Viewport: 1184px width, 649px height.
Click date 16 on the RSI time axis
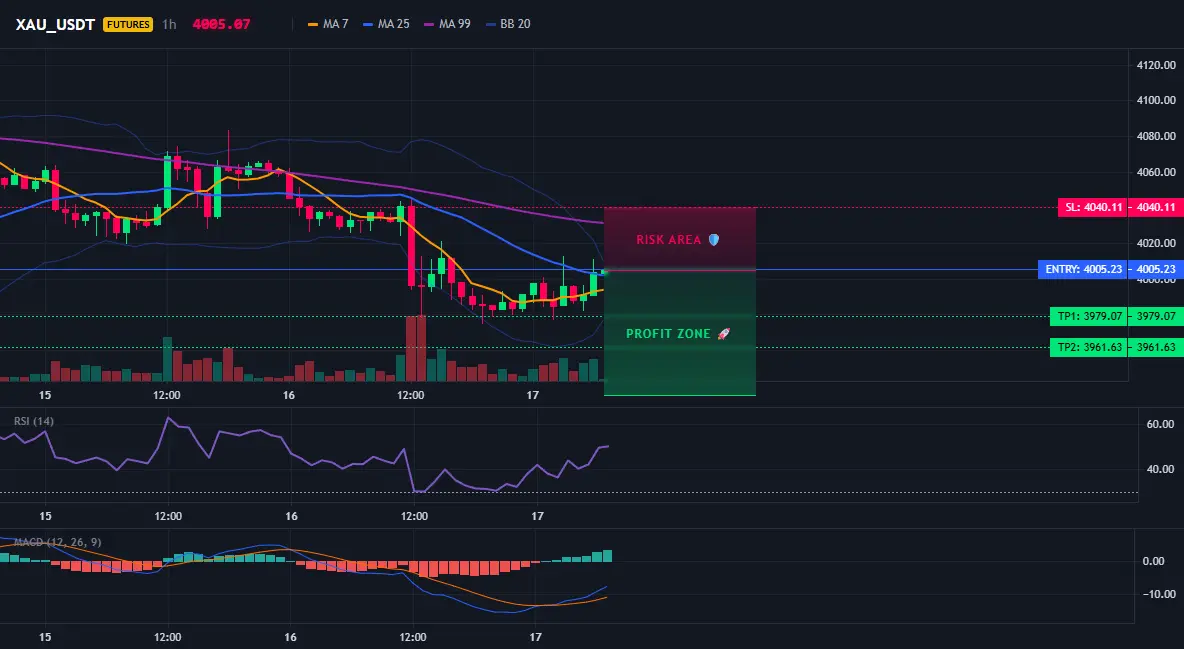291,516
